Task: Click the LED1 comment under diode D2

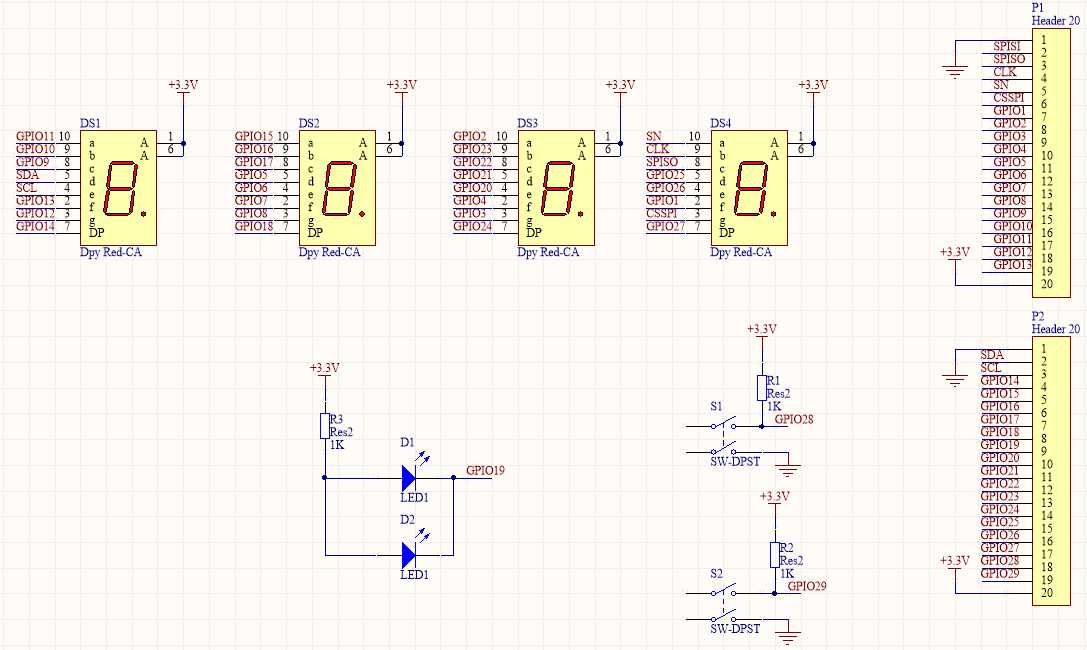Action: (x=415, y=575)
